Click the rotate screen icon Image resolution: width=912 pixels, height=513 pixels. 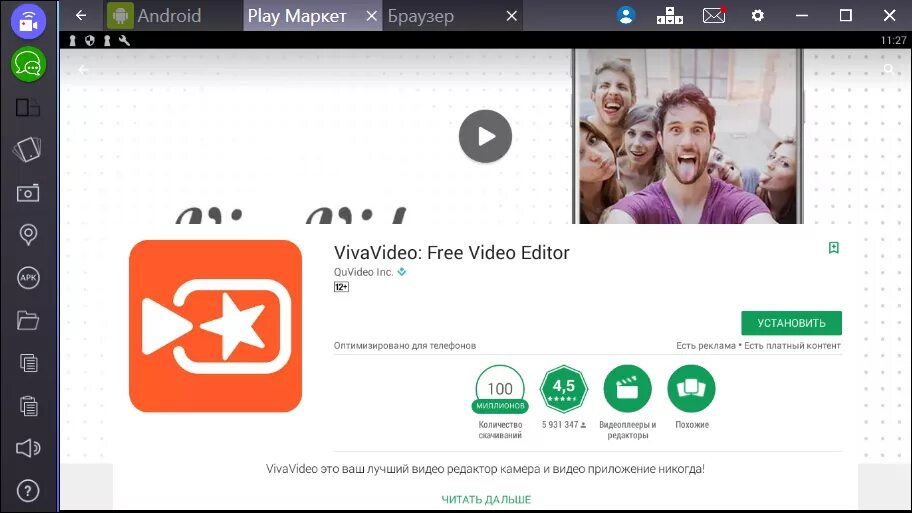28,149
